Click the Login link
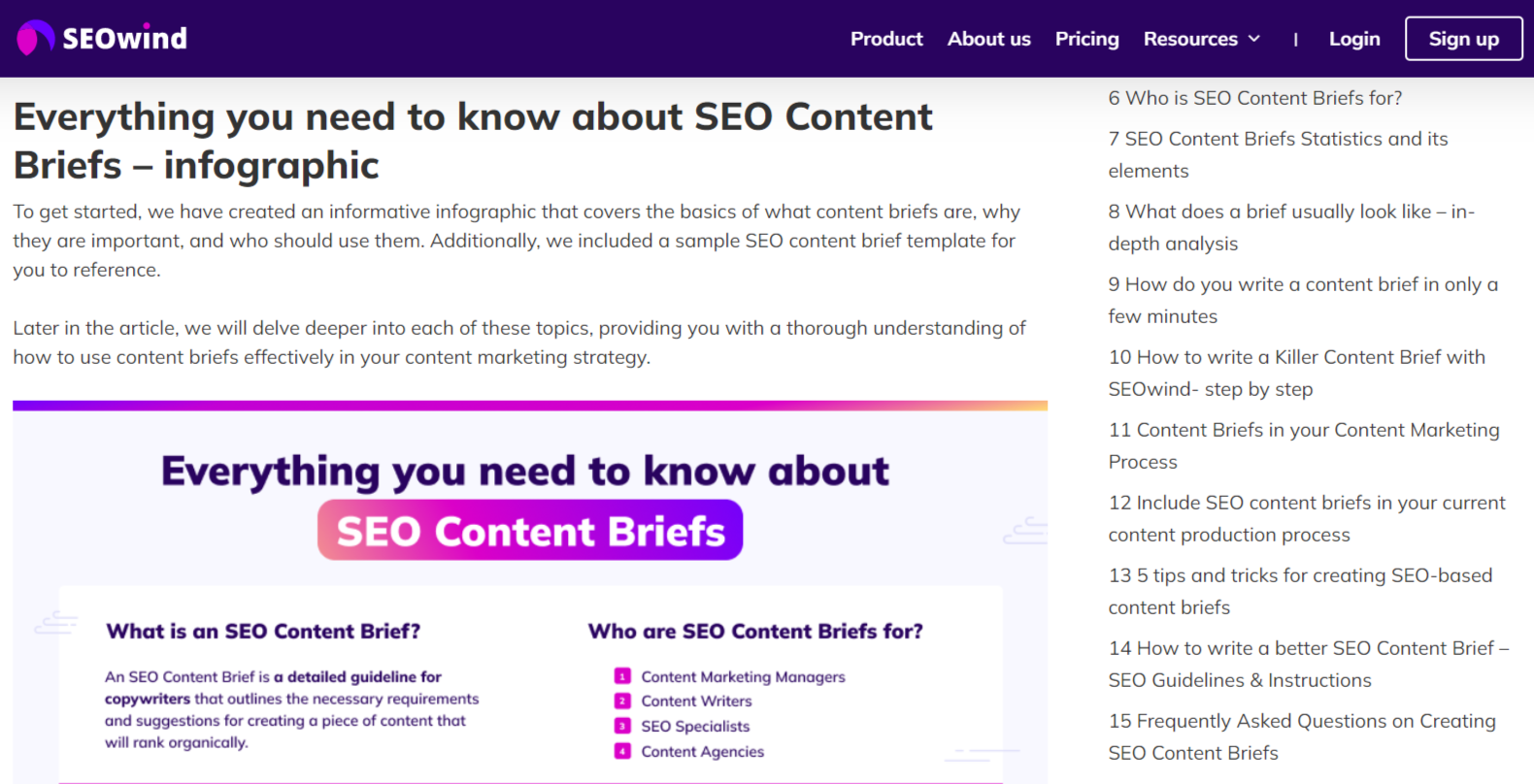This screenshot has width=1534, height=784. tap(1354, 39)
